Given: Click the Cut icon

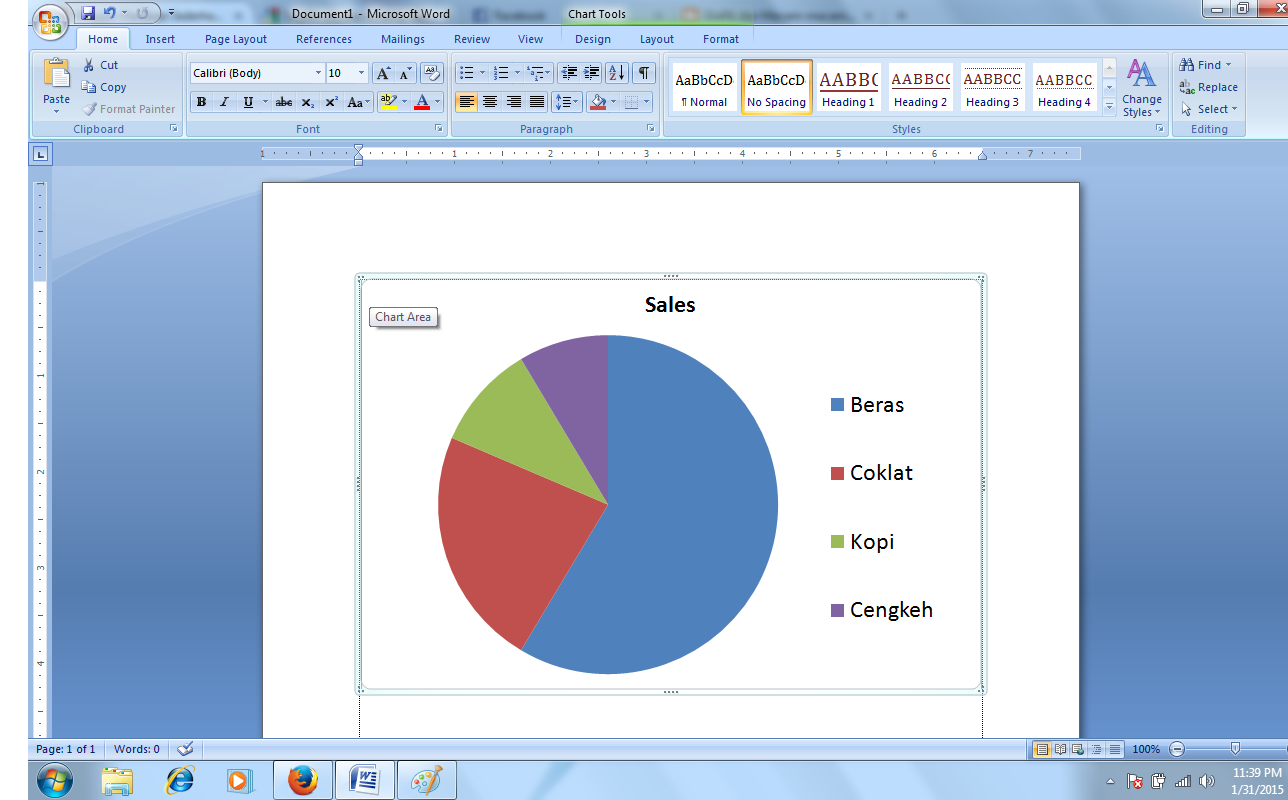Looking at the screenshot, I should 89,65.
